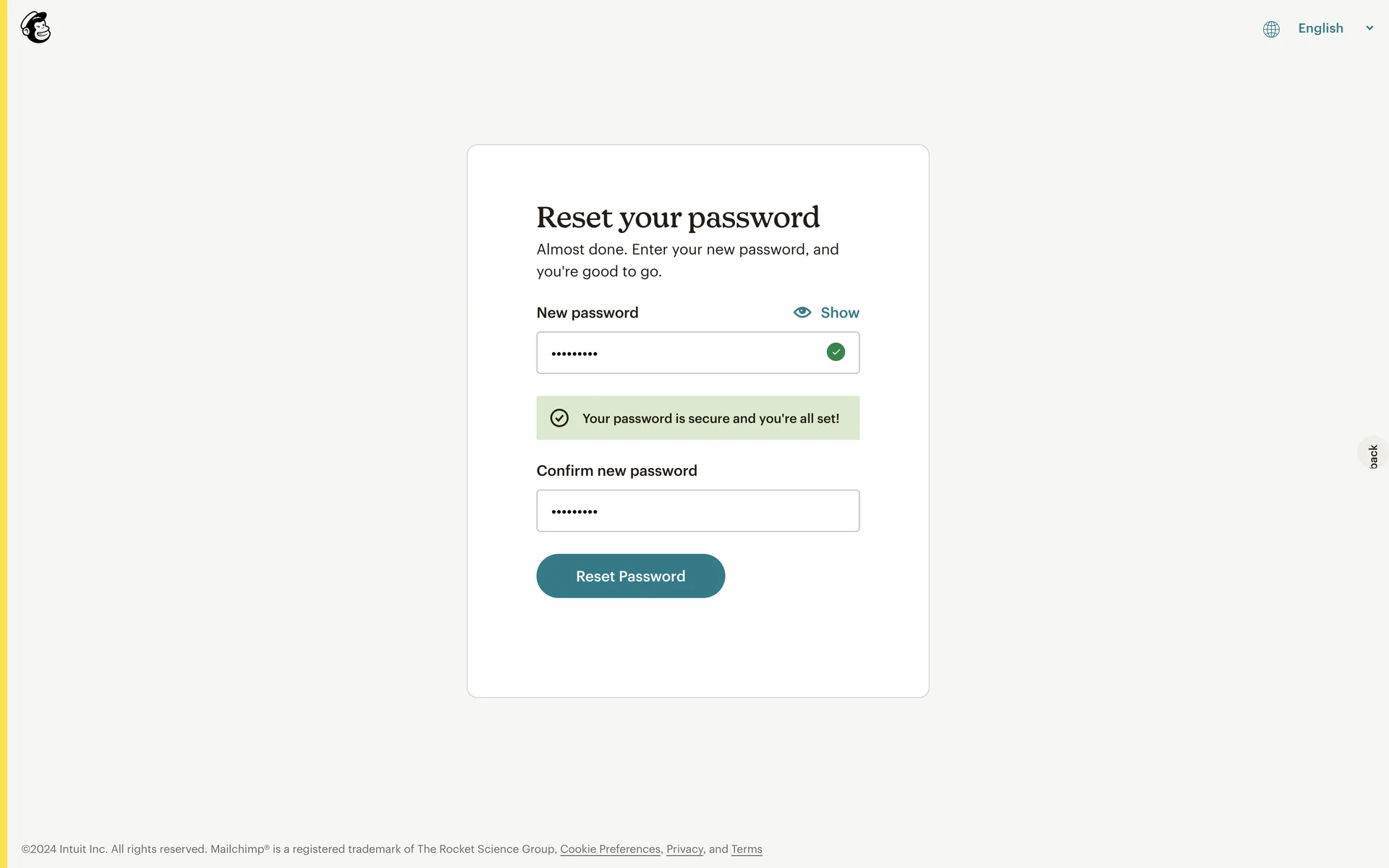The height and width of the screenshot is (868, 1389).
Task: Expand the language selector chevron arrow
Action: (1369, 28)
